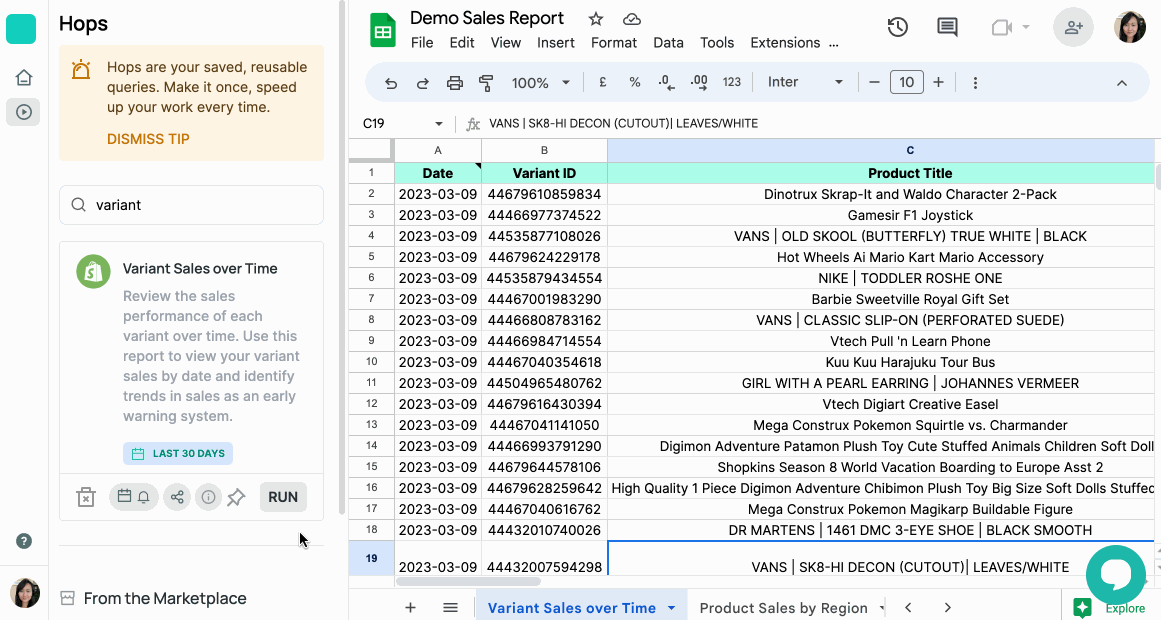Open the hidden menus ellipsis
The width and height of the screenshot is (1161, 620).
[x=834, y=44]
